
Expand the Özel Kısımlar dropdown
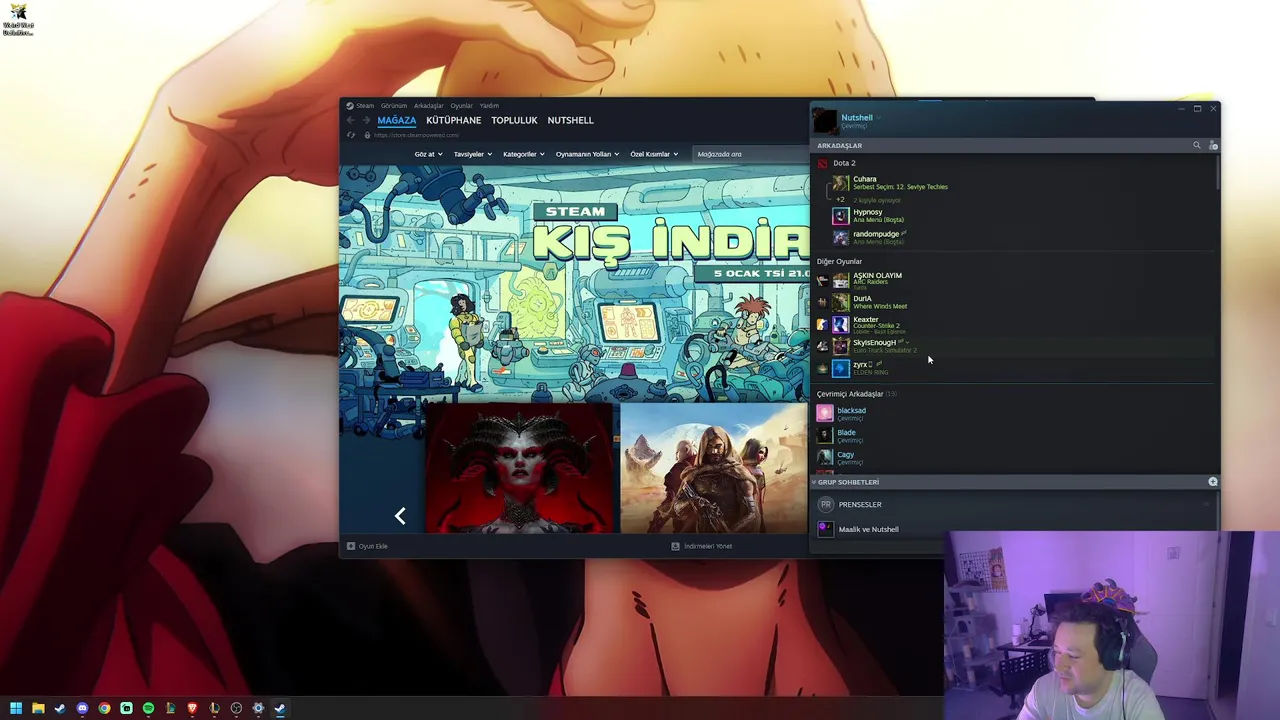(x=654, y=154)
